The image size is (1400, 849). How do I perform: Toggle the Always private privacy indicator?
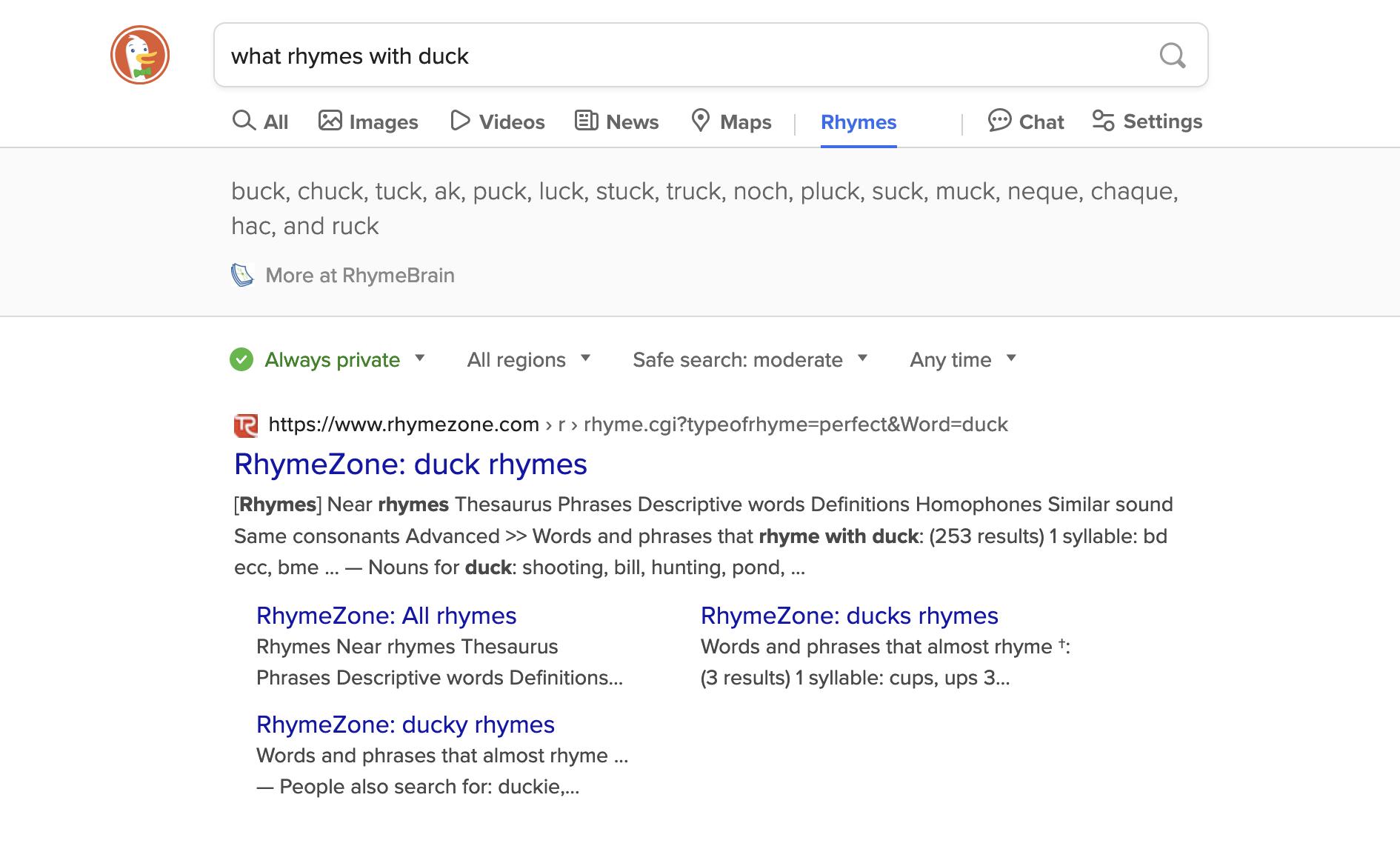(x=333, y=360)
